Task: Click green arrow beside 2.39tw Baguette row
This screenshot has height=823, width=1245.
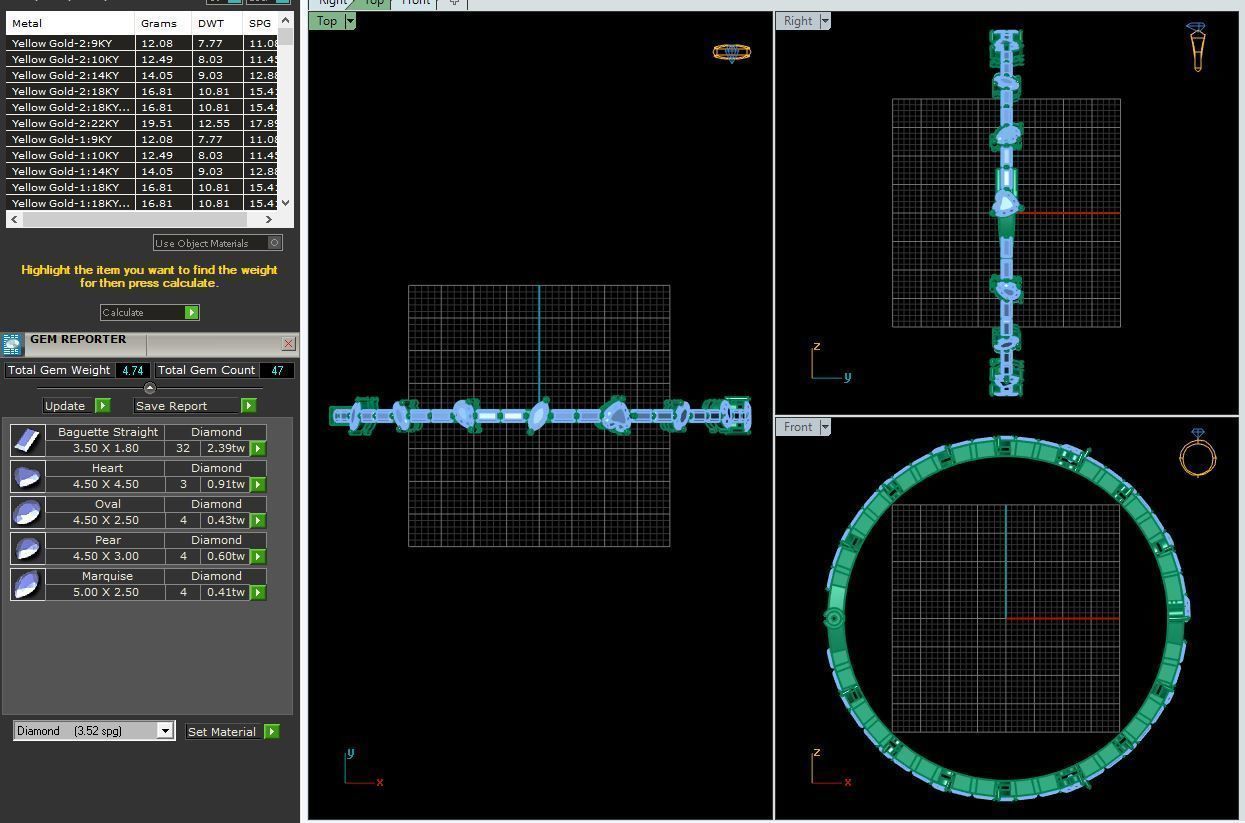Action: click(258, 449)
